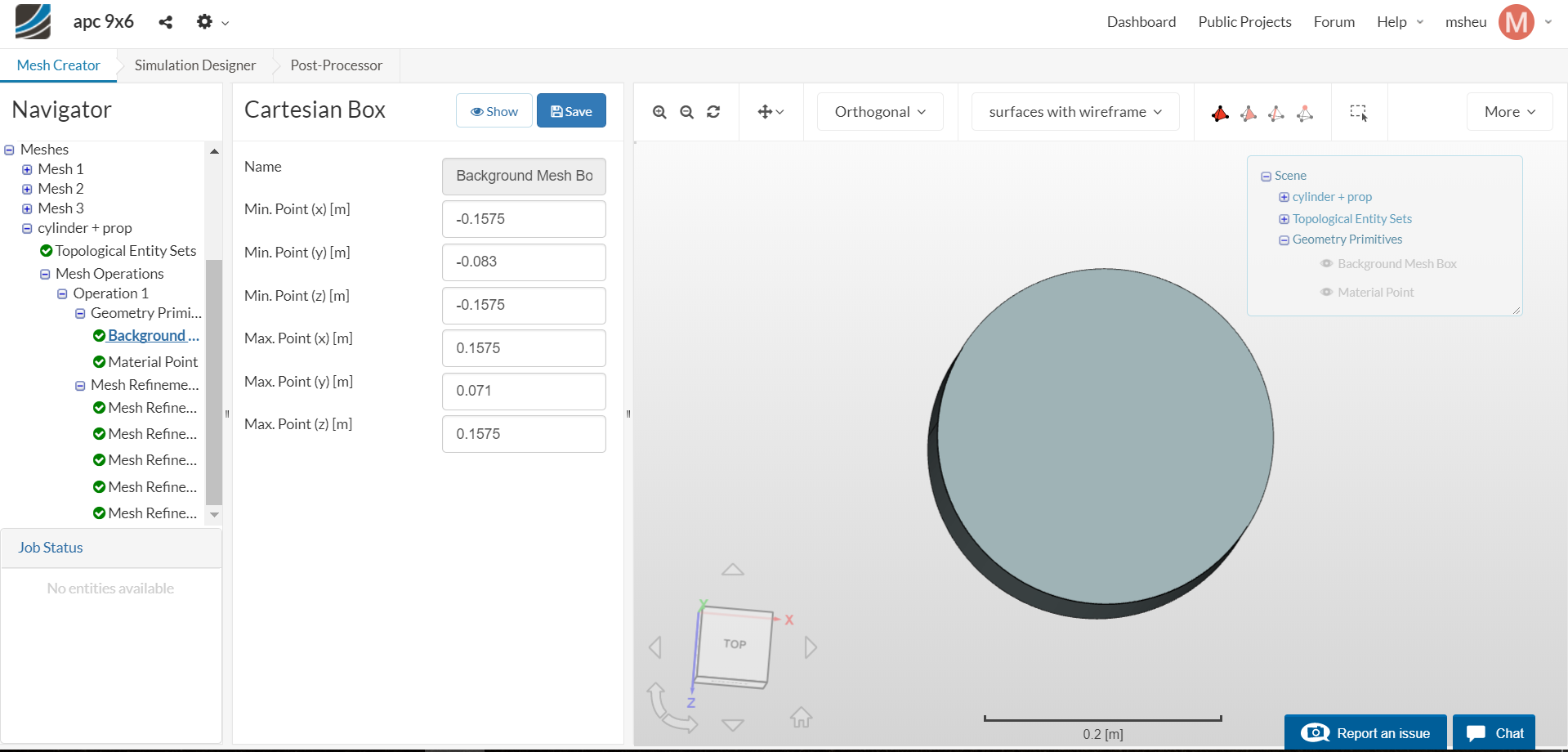The image size is (1568, 752).
Task: Select the solid red volume pick mode icon
Action: click(x=1220, y=113)
